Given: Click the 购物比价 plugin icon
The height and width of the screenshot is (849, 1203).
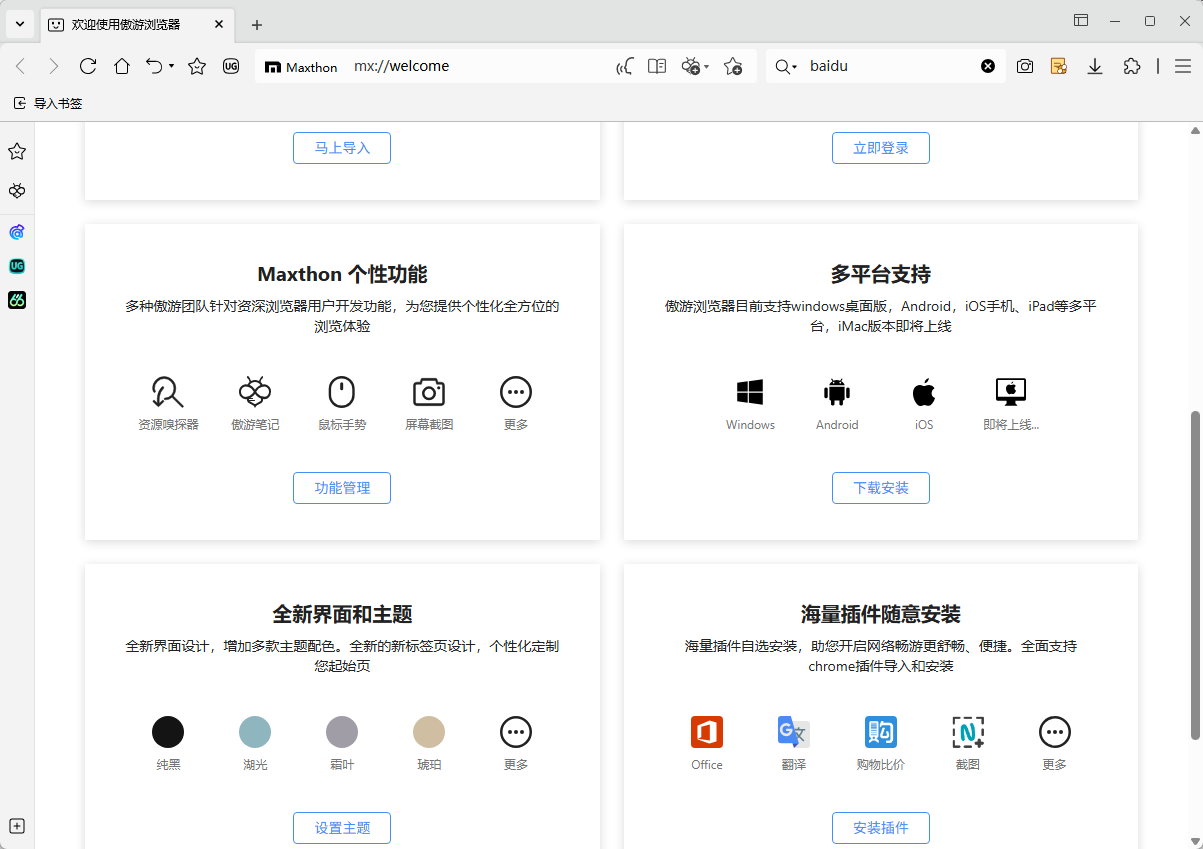Looking at the screenshot, I should [x=881, y=732].
